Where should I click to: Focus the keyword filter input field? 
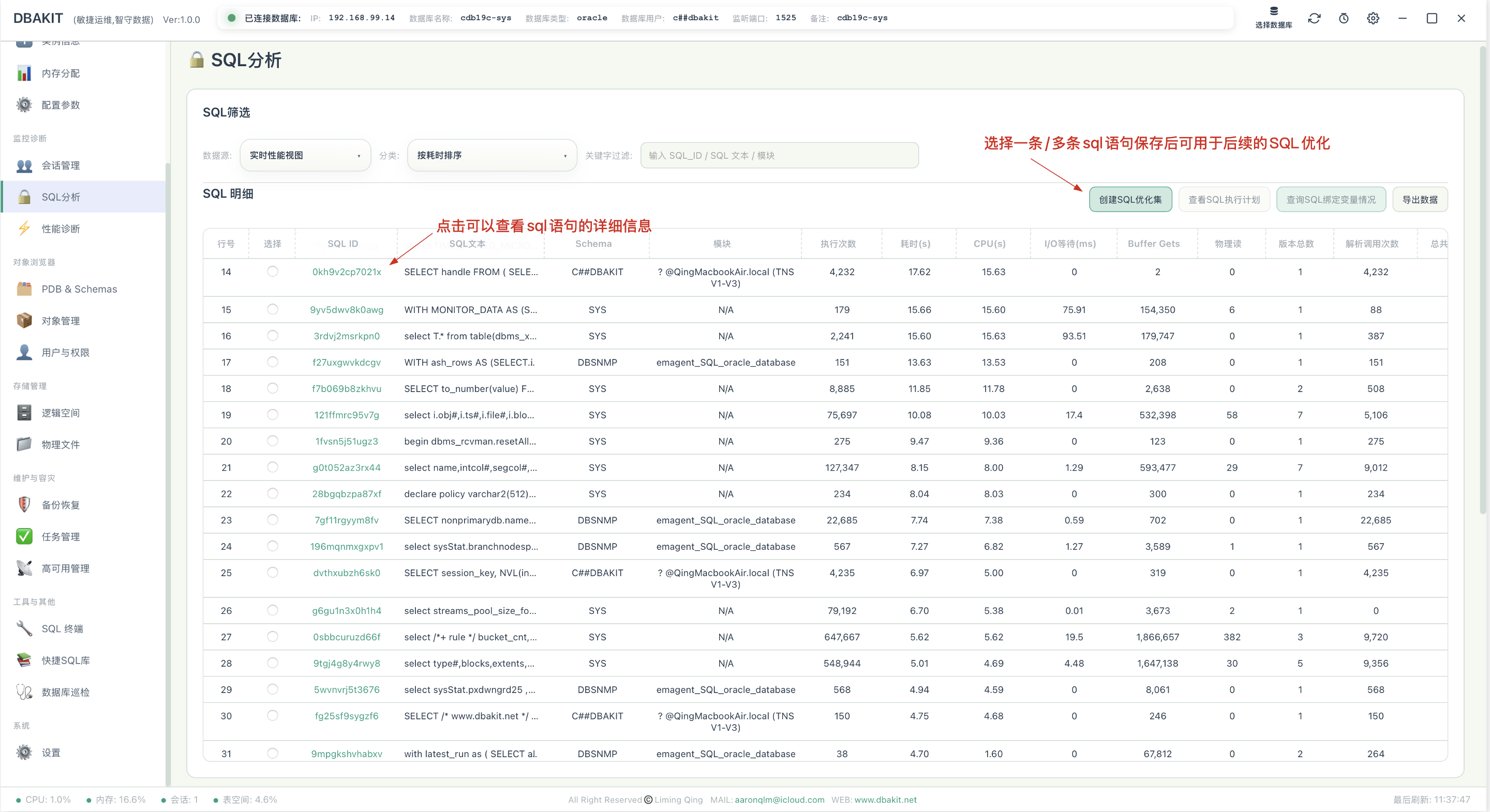click(x=779, y=155)
